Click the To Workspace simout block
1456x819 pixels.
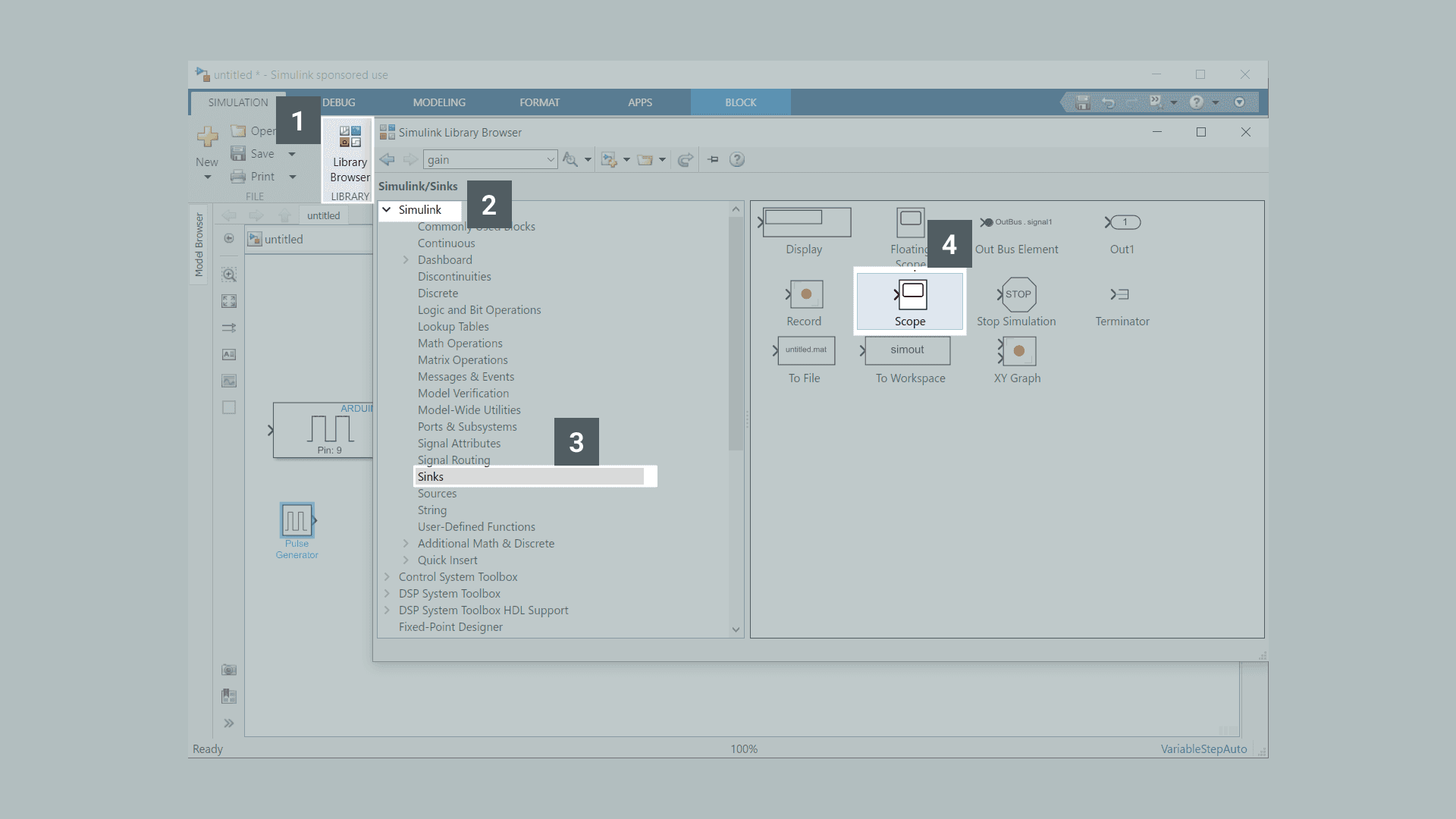coord(907,350)
